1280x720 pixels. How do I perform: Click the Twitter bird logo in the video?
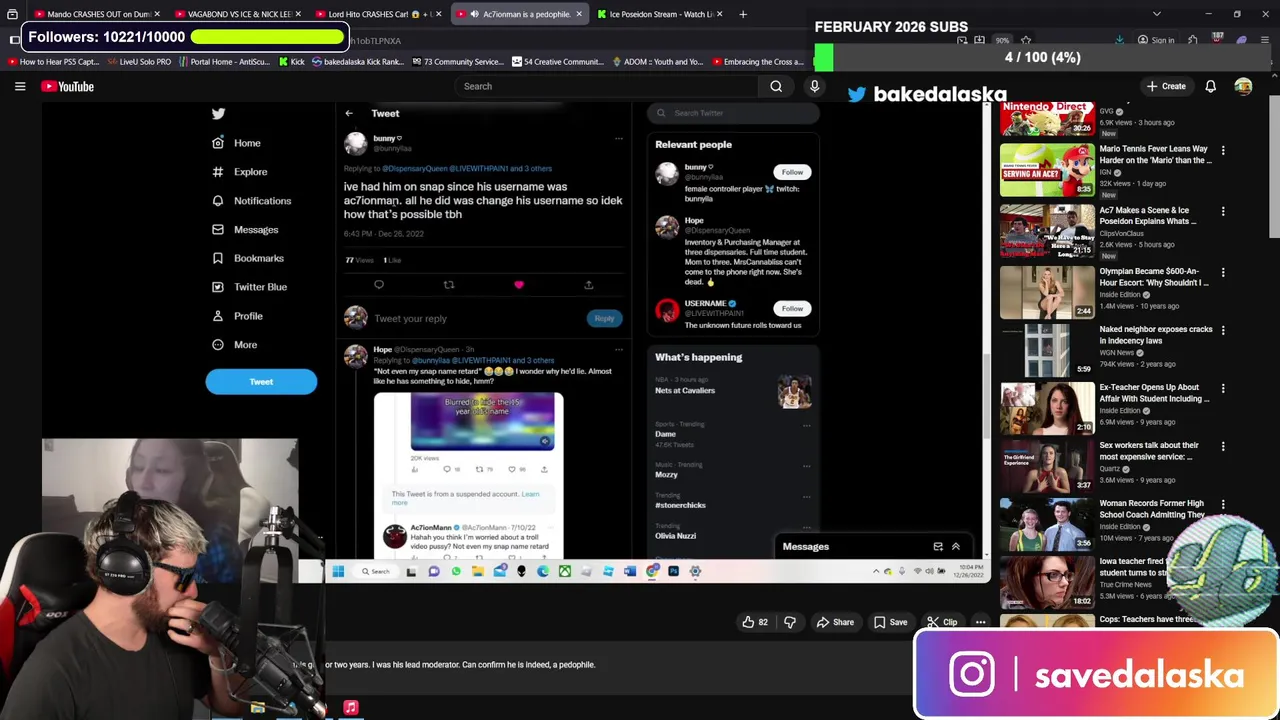(x=218, y=113)
